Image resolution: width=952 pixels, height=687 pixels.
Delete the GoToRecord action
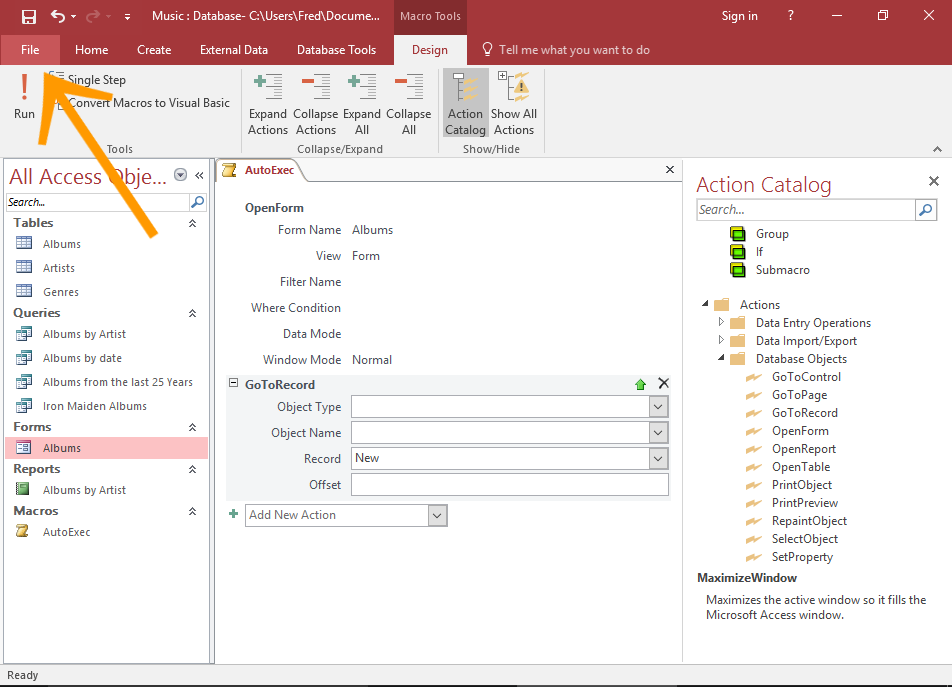pos(664,383)
